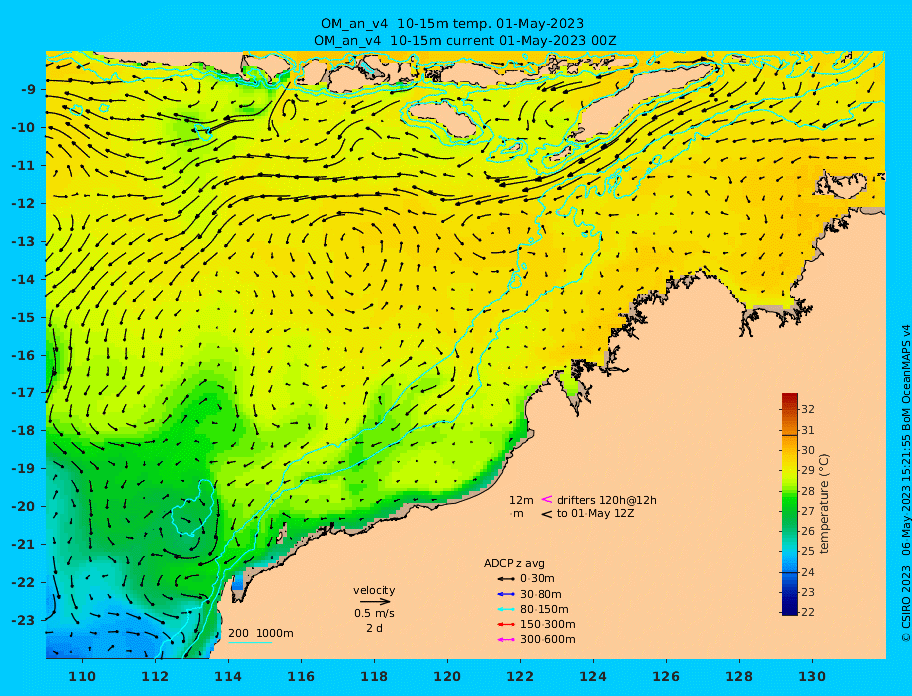Viewport: 912px width, 696px height.
Task: Click the colorbar tick label '30'
Action: (807, 450)
